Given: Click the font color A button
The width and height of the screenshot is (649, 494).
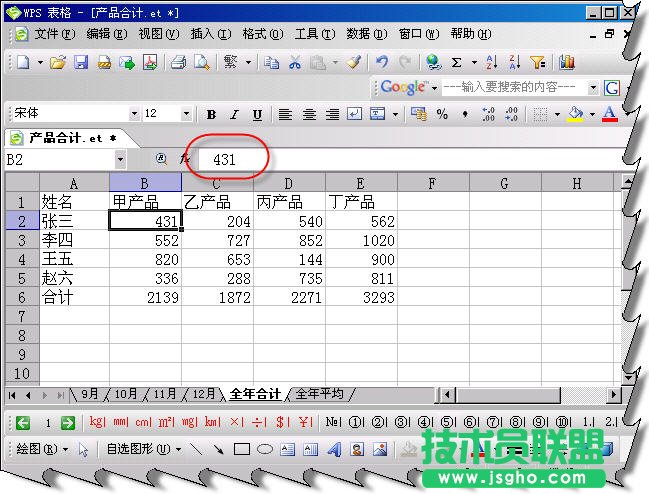Looking at the screenshot, I should click(610, 114).
